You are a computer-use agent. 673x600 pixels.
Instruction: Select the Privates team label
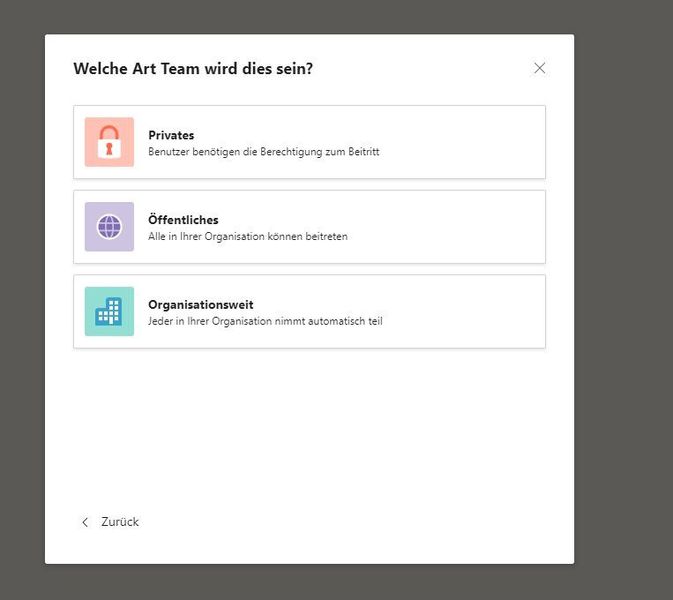[171, 135]
